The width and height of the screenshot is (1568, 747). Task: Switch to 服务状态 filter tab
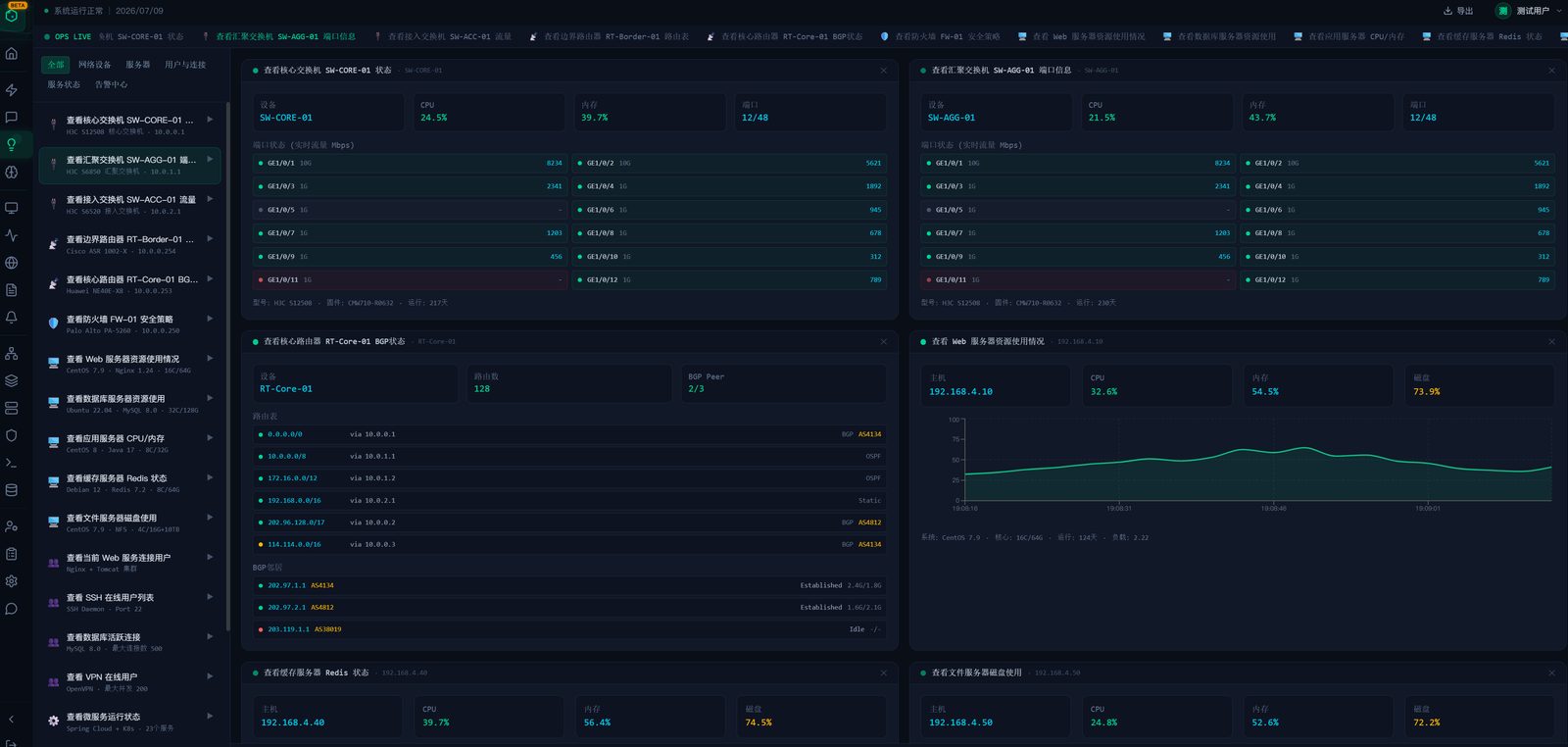coord(64,84)
